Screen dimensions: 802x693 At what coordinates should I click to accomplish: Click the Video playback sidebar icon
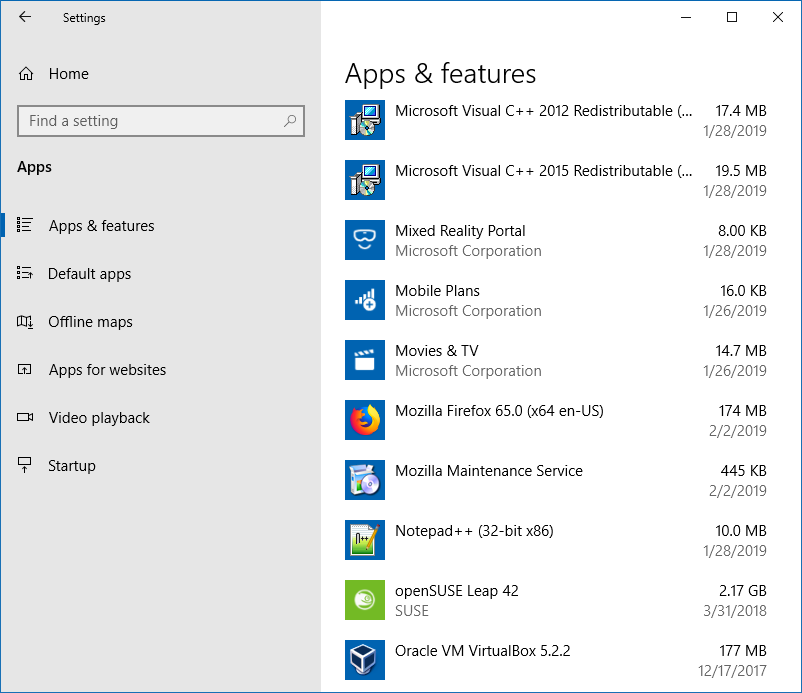(x=25, y=417)
